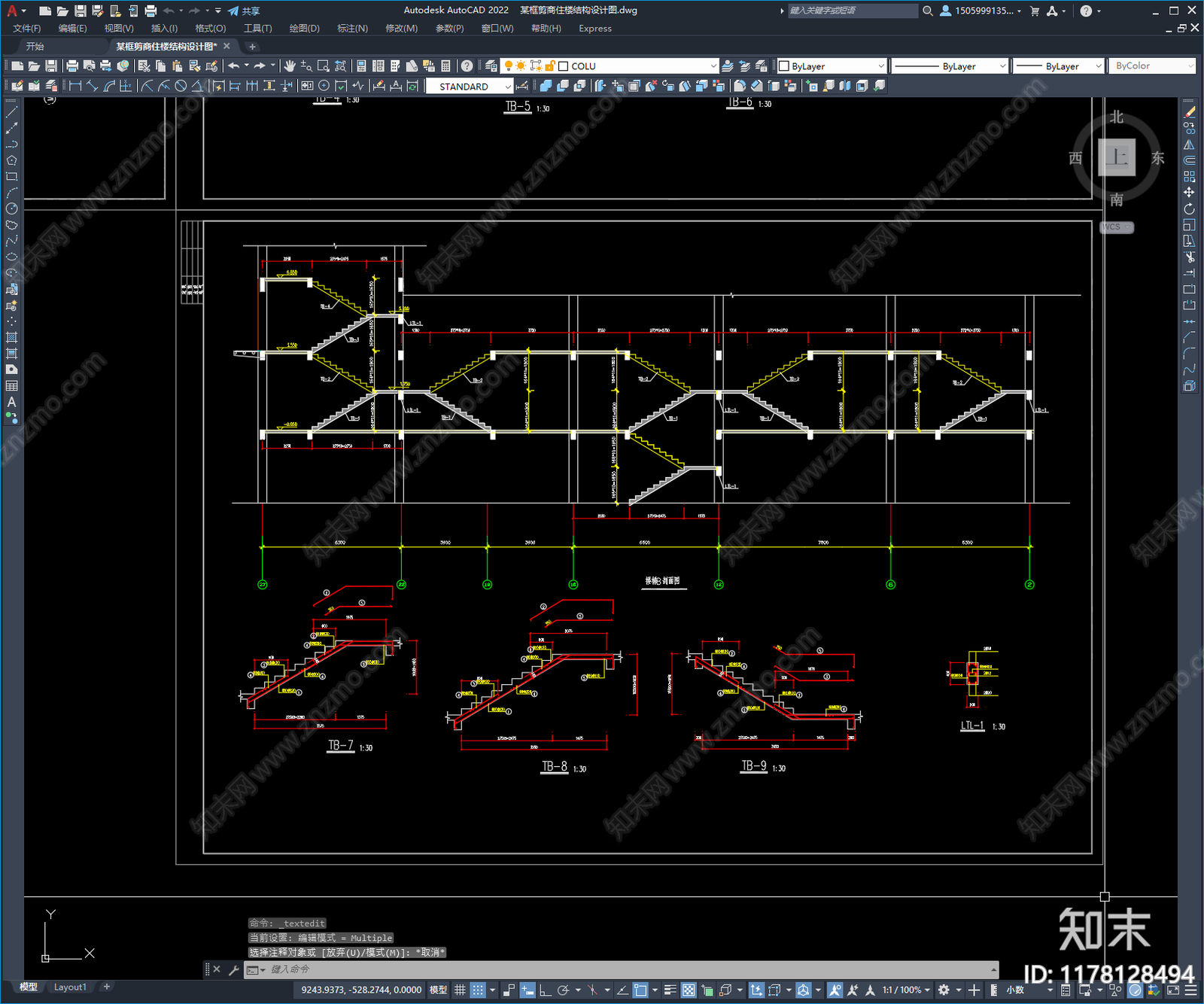Toggle lineweight display in status bar
Viewport: 1204px width, 1004px height.
point(670,990)
